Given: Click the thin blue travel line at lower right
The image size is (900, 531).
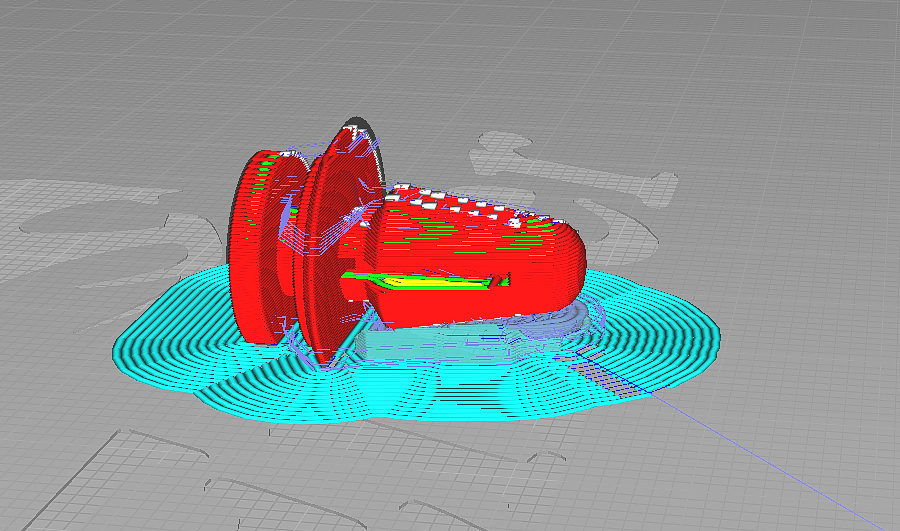Looking at the screenshot, I should (x=780, y=468).
